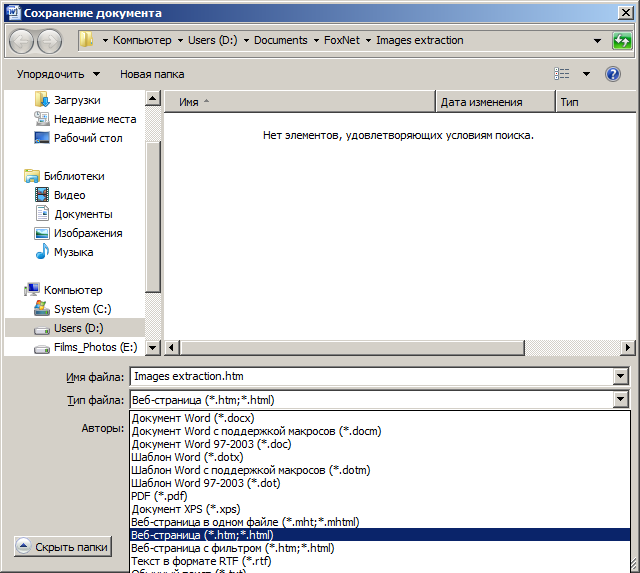Click the Новая папка button
640x573 pixels.
[152, 74]
